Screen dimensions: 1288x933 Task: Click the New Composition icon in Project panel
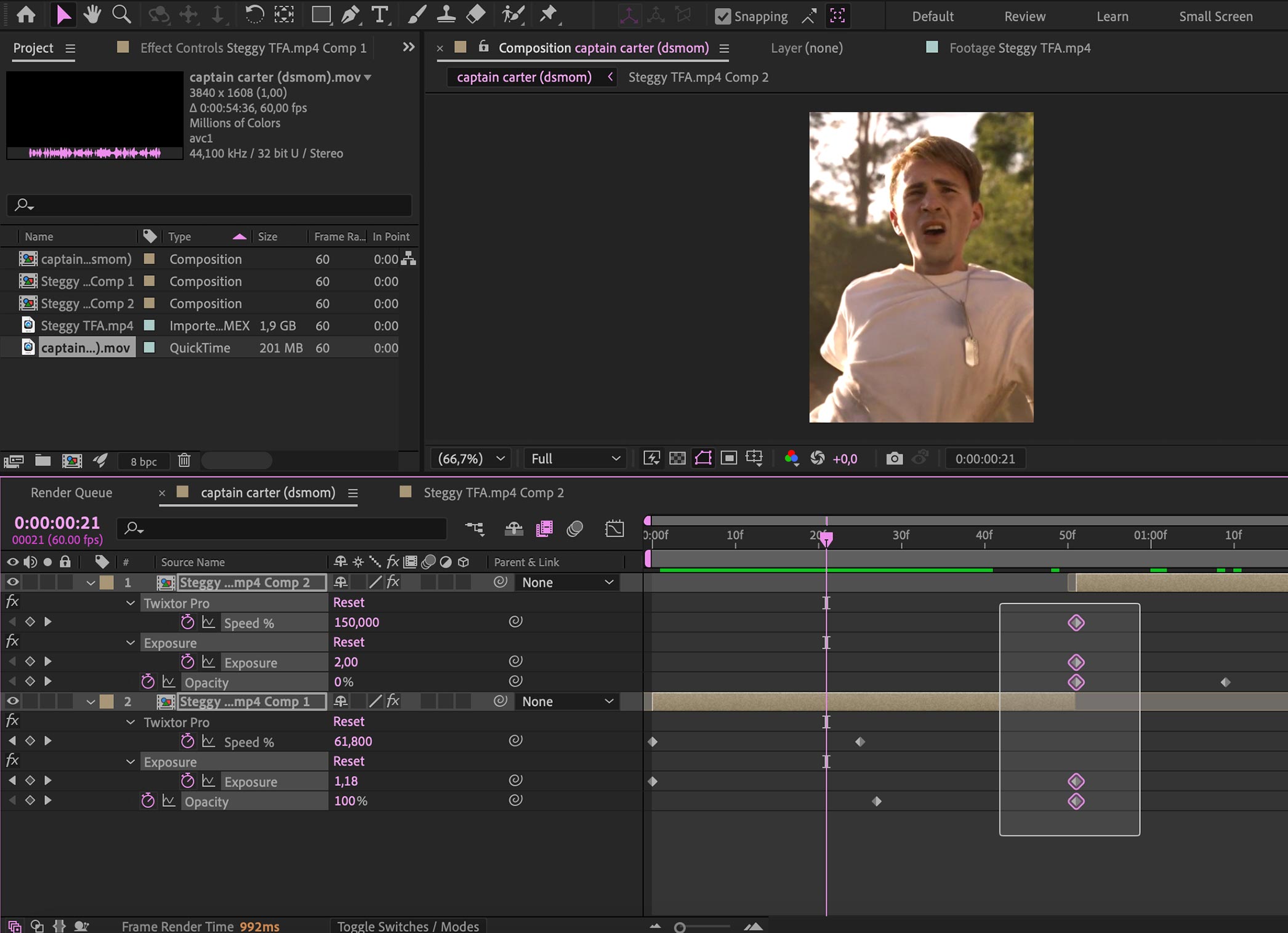tap(72, 460)
